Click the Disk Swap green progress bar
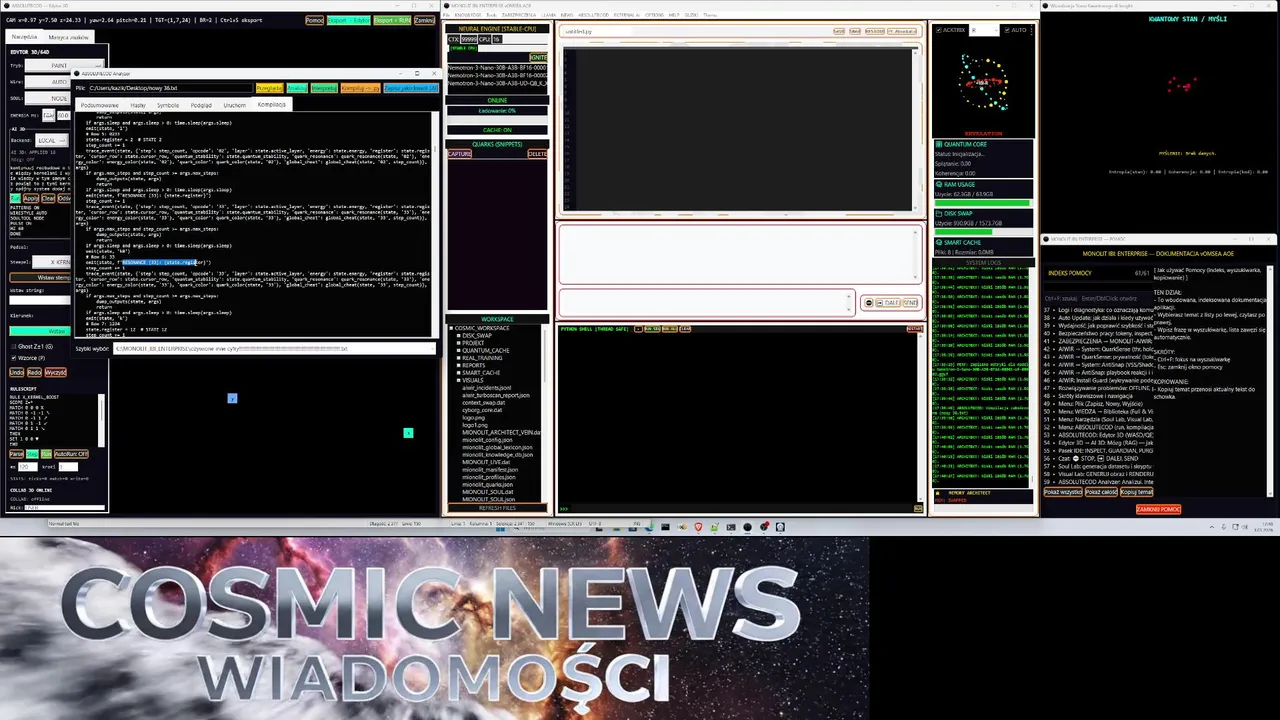The image size is (1280, 720). click(983, 232)
